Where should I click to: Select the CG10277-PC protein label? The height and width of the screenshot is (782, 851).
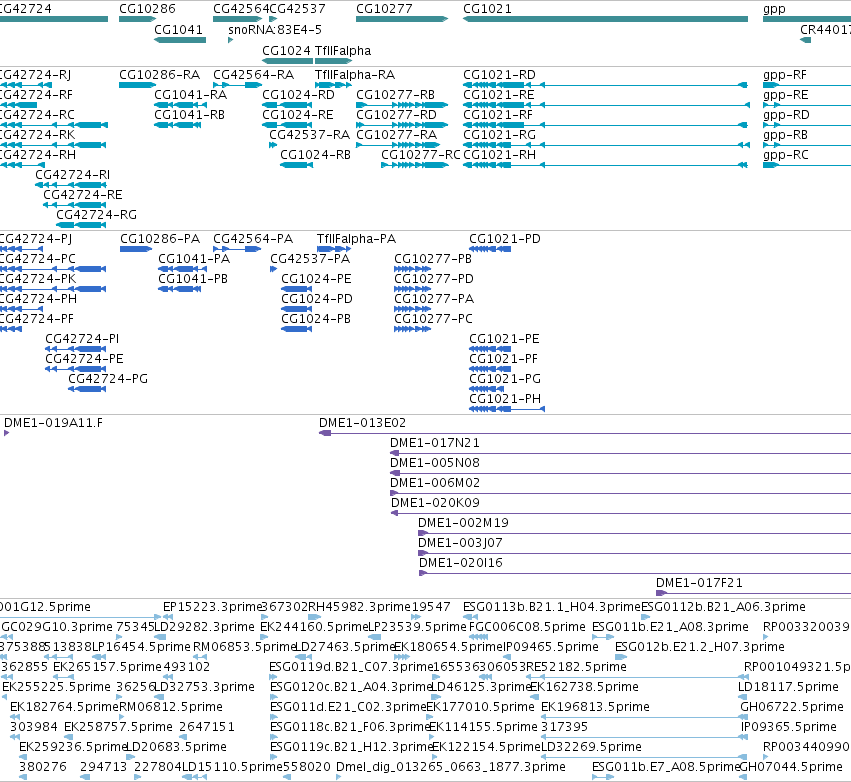pyautogui.click(x=433, y=319)
